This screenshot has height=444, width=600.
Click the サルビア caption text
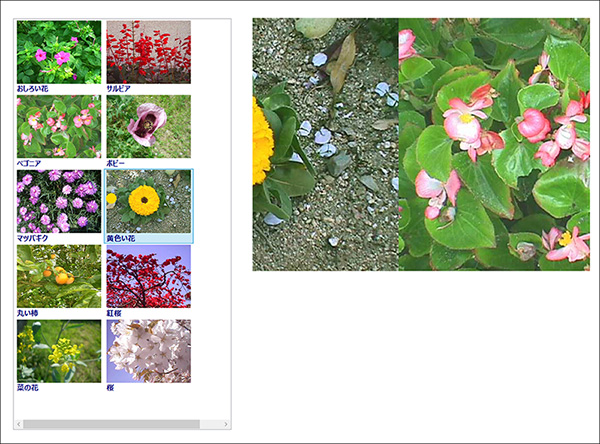pyautogui.click(x=118, y=89)
